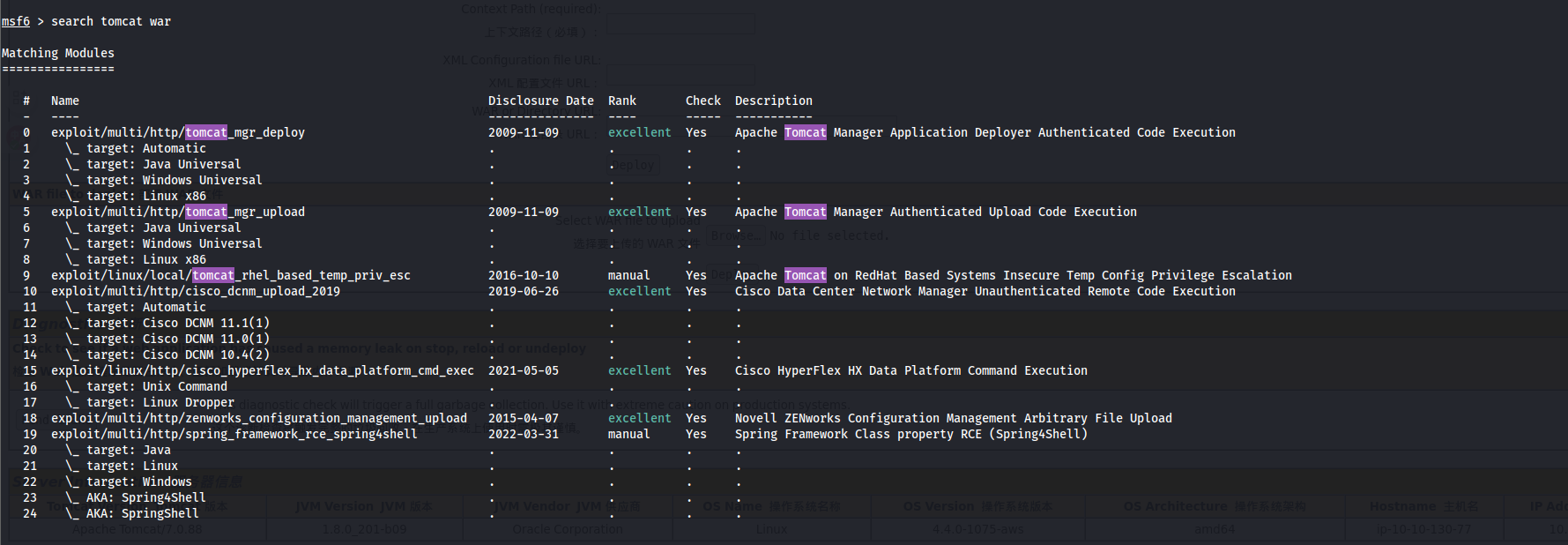The height and width of the screenshot is (545, 1568).
Task: Click disclosure date 2021-05-05
Action: pyautogui.click(x=524, y=370)
